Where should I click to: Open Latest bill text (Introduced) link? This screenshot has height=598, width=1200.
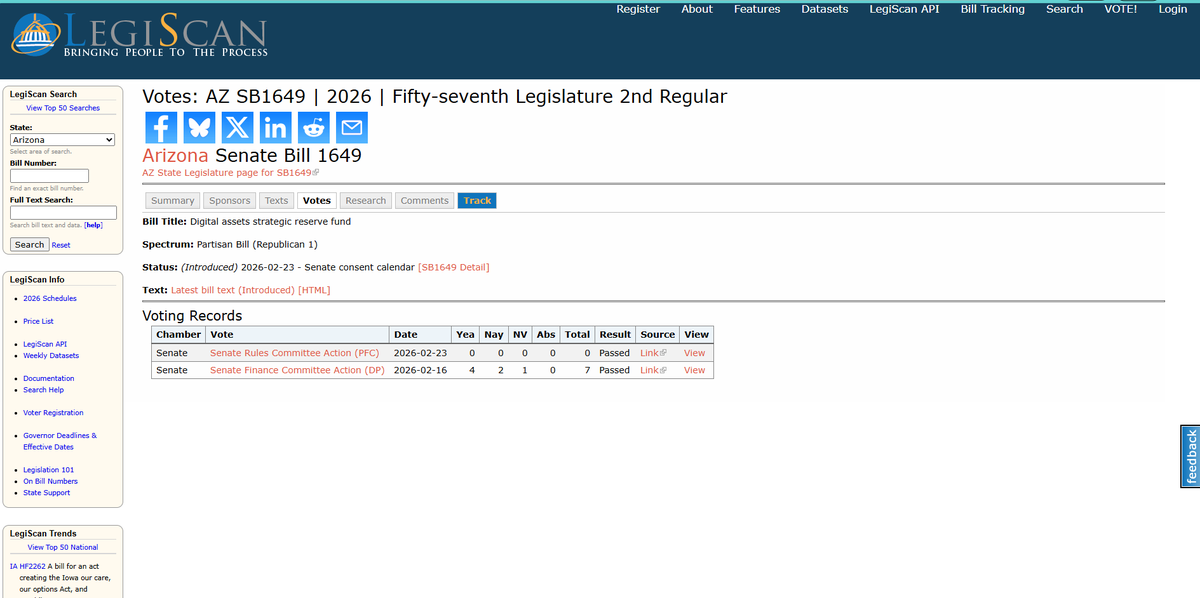pos(233,290)
